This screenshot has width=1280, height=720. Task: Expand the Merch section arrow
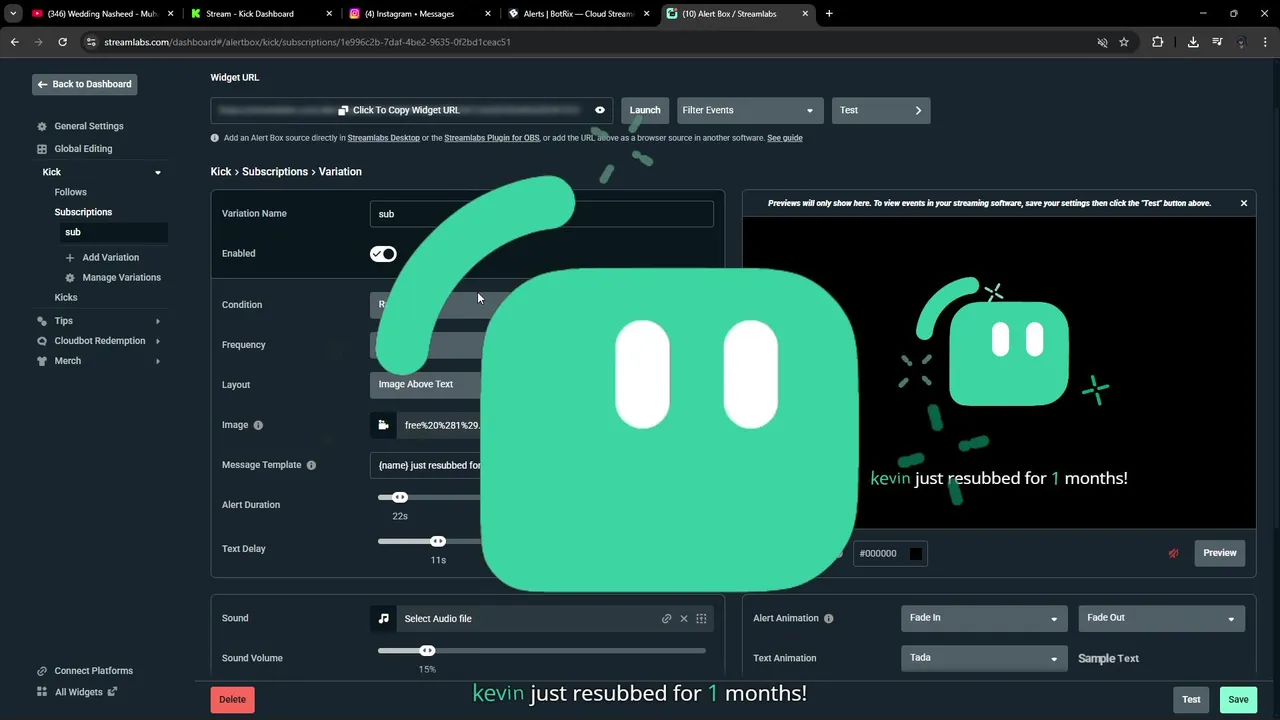tap(158, 361)
